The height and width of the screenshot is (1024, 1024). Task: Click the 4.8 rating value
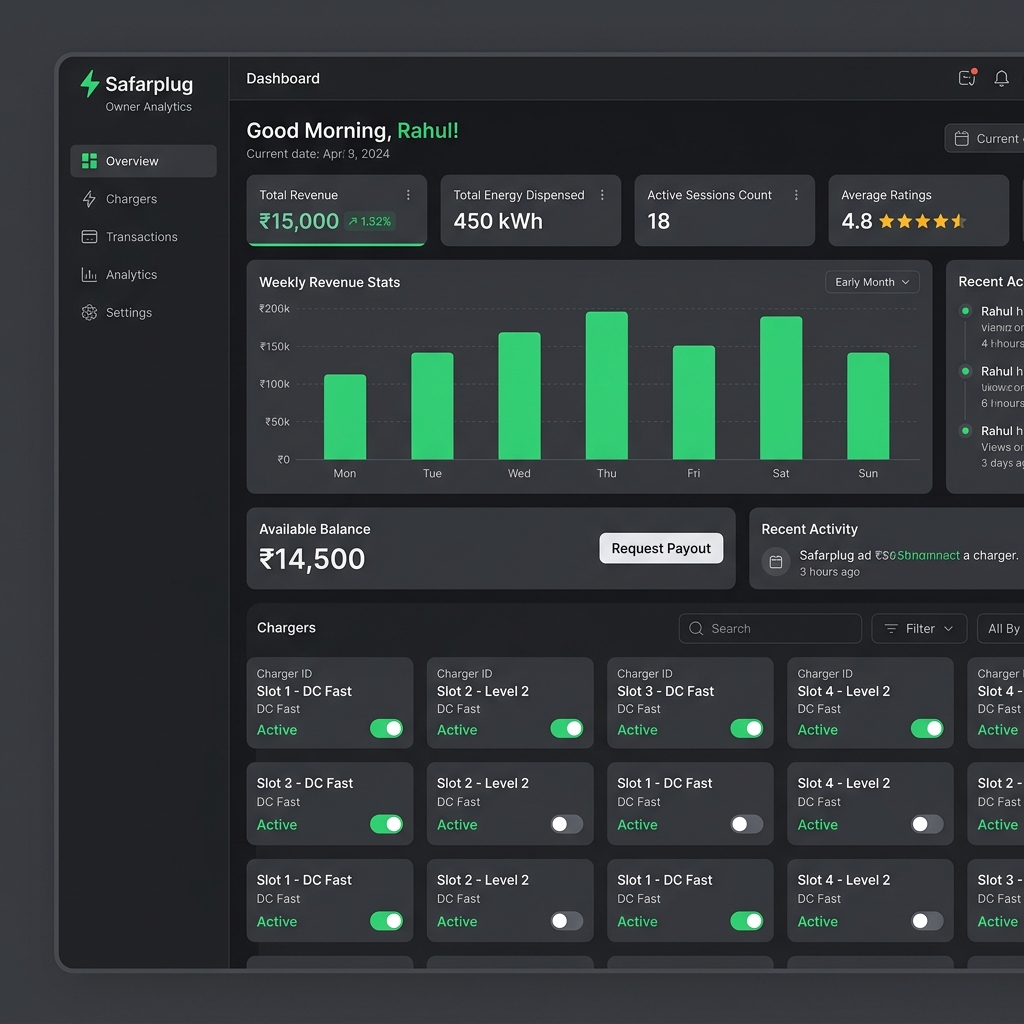point(856,221)
